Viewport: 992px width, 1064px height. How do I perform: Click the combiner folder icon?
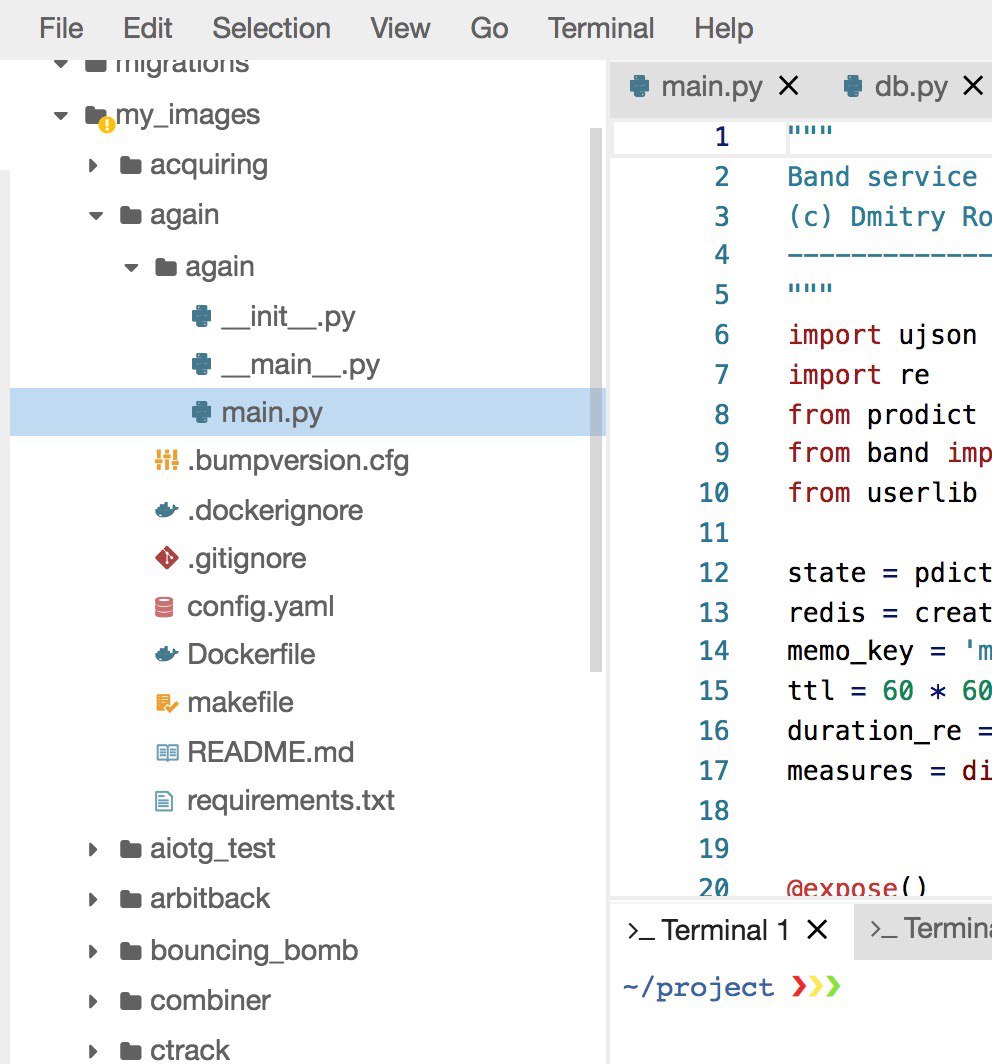coord(130,1001)
